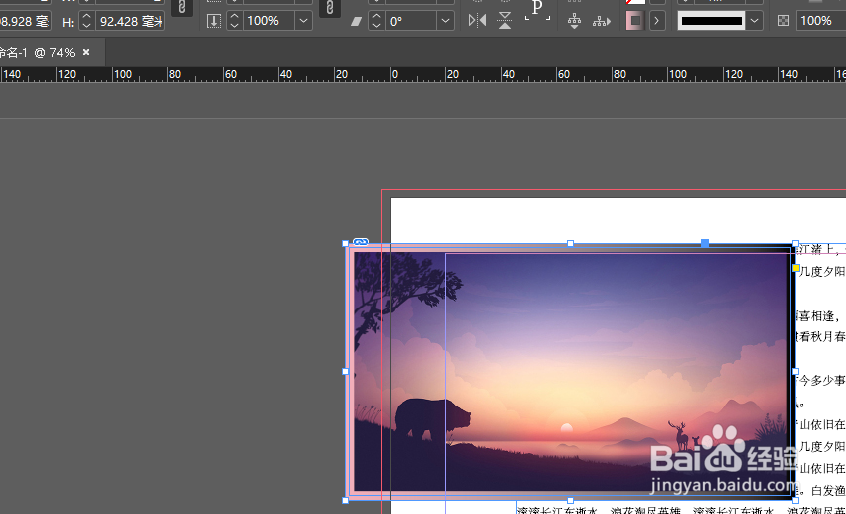Image resolution: width=846 pixels, height=514 pixels.
Task: Choose the Select Next Object icon
Action: click(601, 21)
